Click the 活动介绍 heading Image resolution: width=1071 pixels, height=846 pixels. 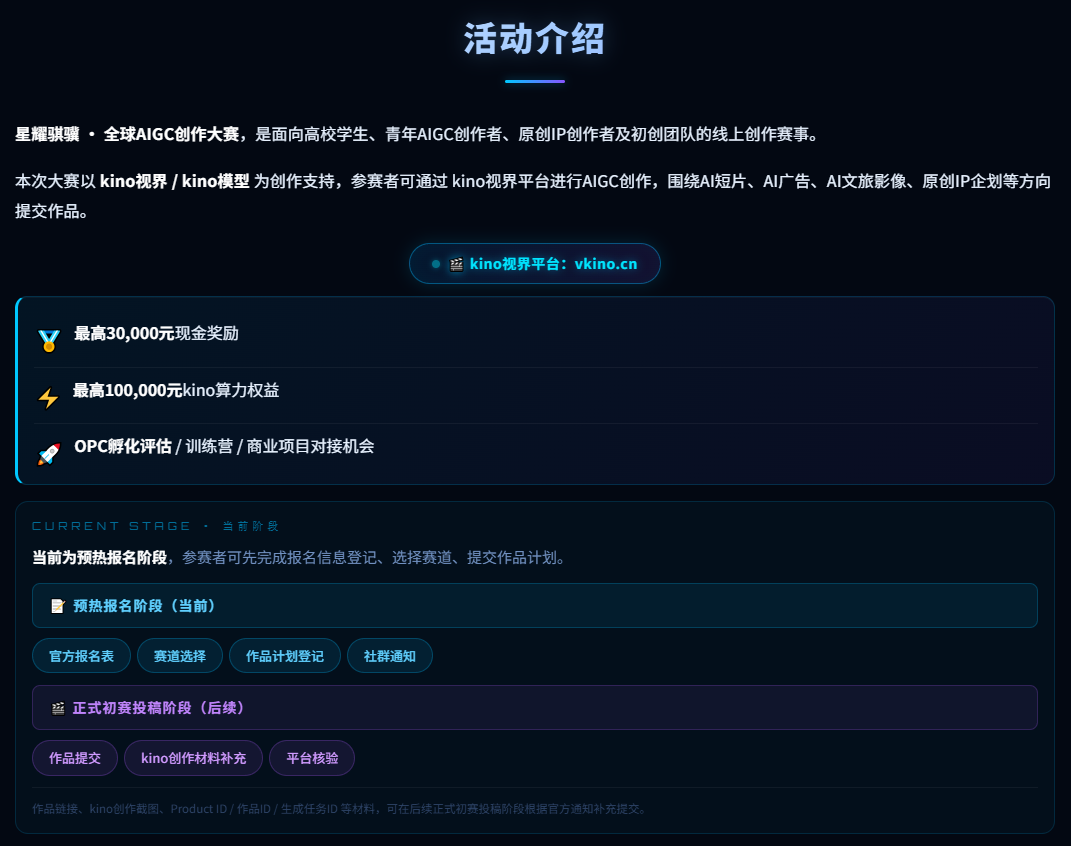tap(535, 39)
